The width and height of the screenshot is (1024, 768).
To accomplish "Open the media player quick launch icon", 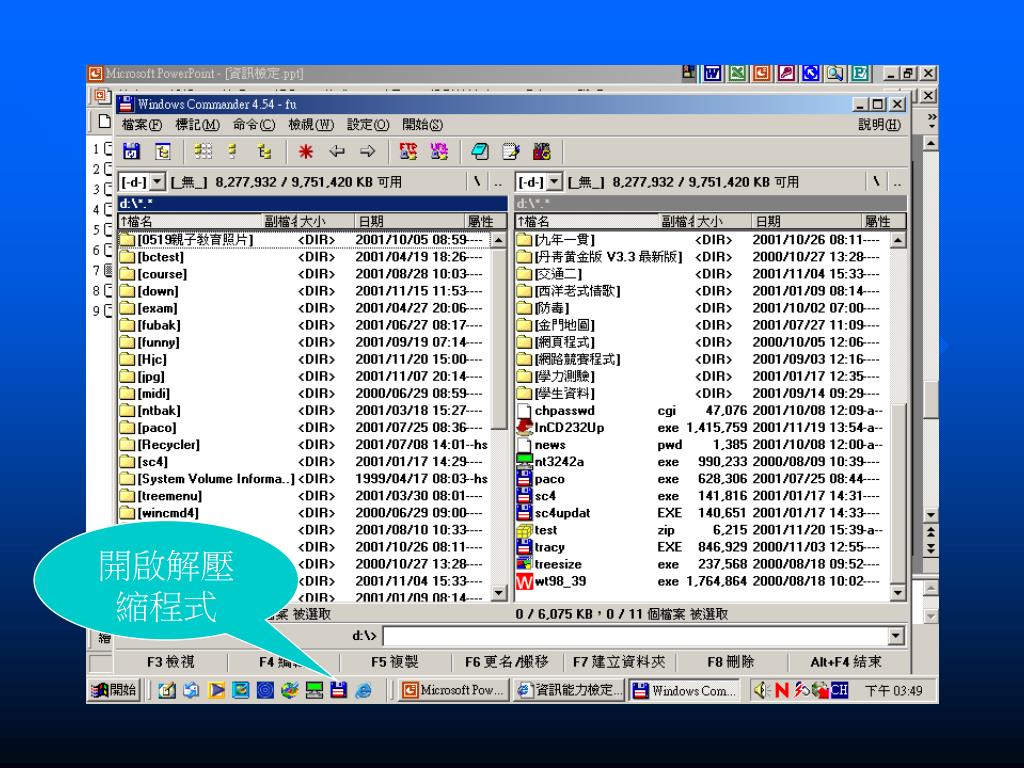I will [x=216, y=690].
